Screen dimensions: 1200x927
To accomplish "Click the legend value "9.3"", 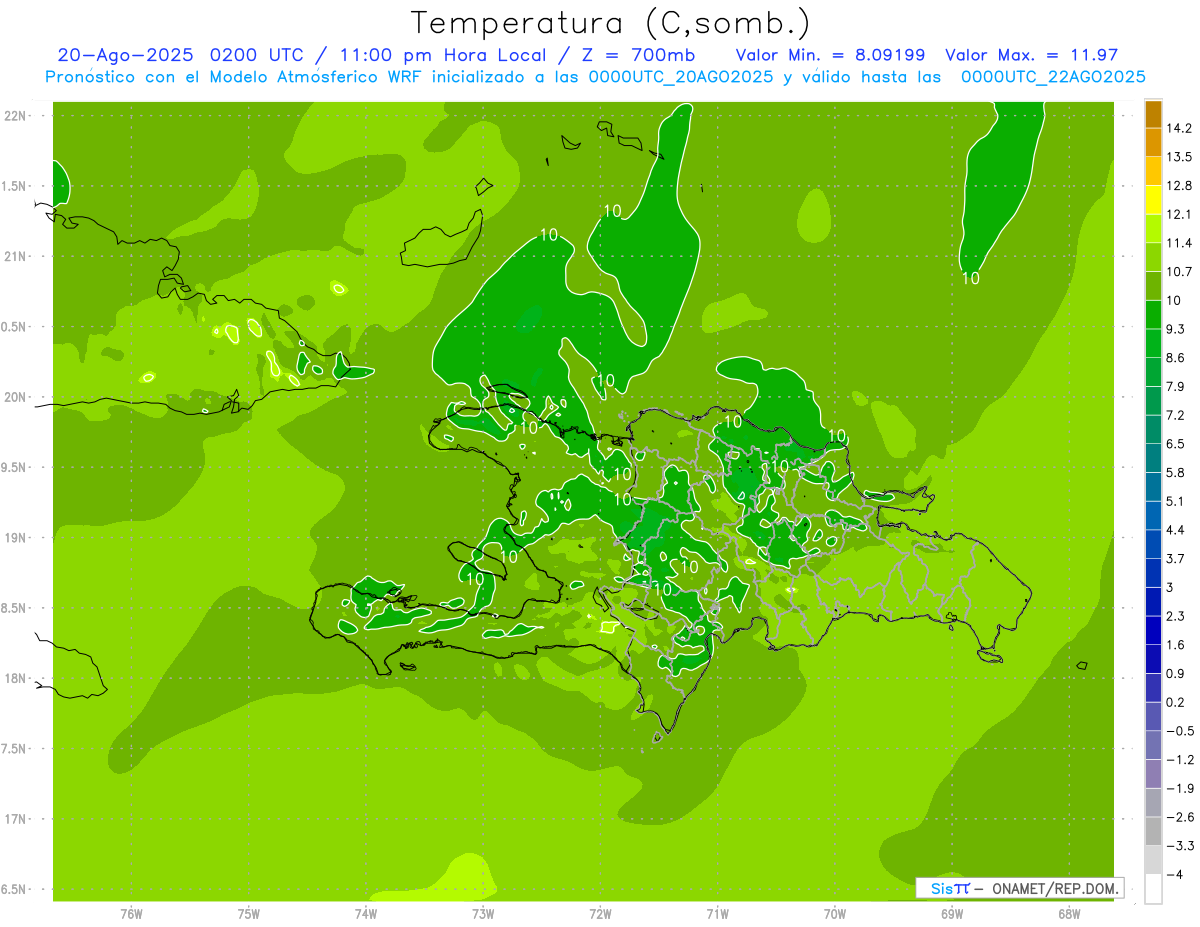I will click(x=1175, y=329).
